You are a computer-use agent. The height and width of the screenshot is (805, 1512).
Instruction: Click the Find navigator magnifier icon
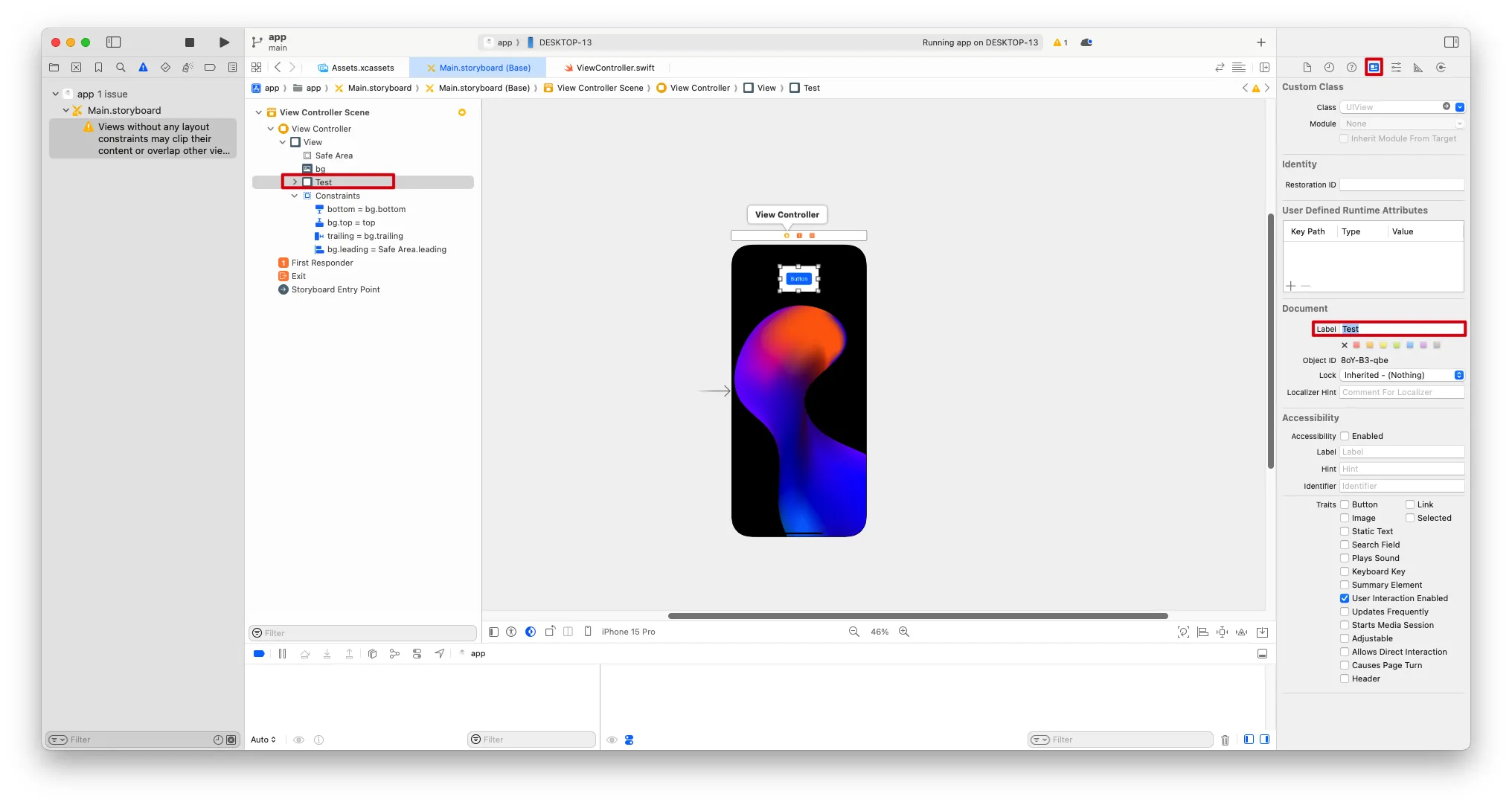coord(121,68)
